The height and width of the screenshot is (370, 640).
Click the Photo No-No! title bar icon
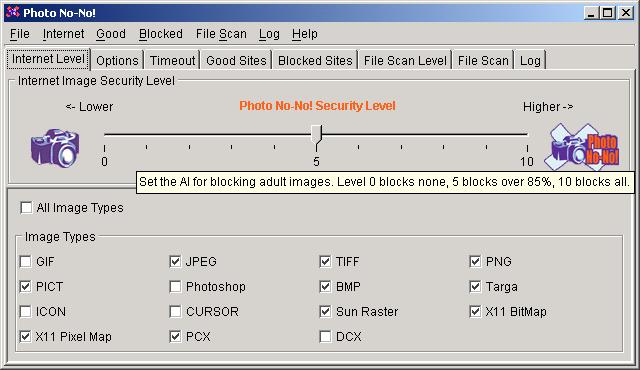click(x=13, y=12)
